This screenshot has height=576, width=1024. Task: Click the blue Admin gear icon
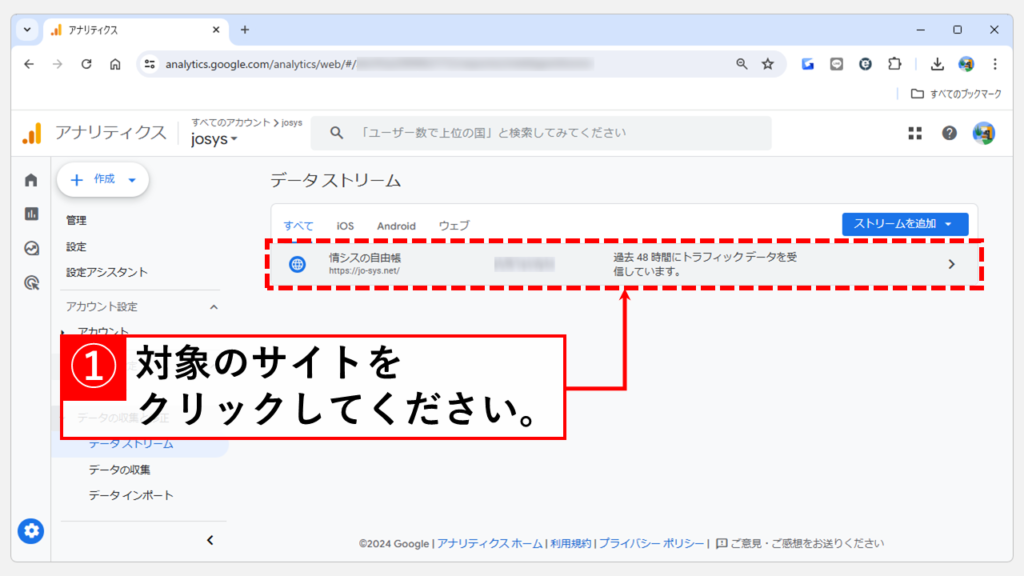(x=31, y=531)
